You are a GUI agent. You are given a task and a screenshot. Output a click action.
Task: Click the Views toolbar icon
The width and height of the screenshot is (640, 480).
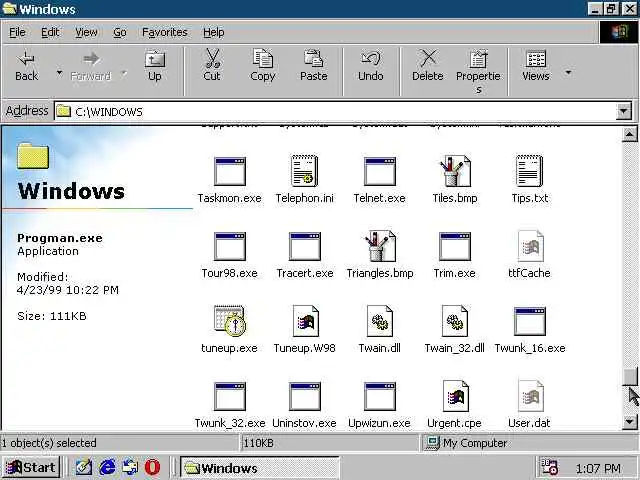click(536, 59)
